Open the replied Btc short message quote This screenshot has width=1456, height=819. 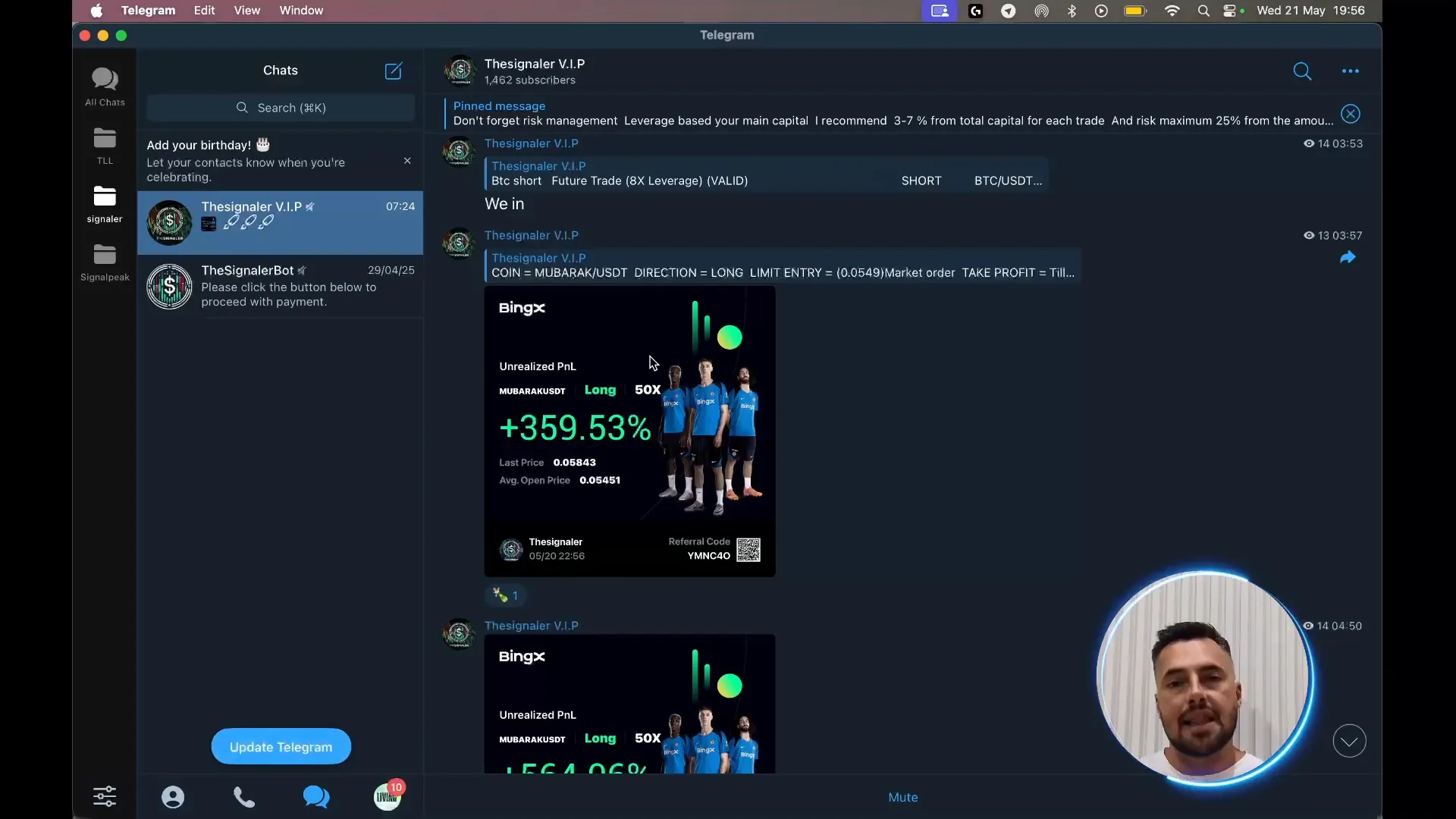click(767, 174)
